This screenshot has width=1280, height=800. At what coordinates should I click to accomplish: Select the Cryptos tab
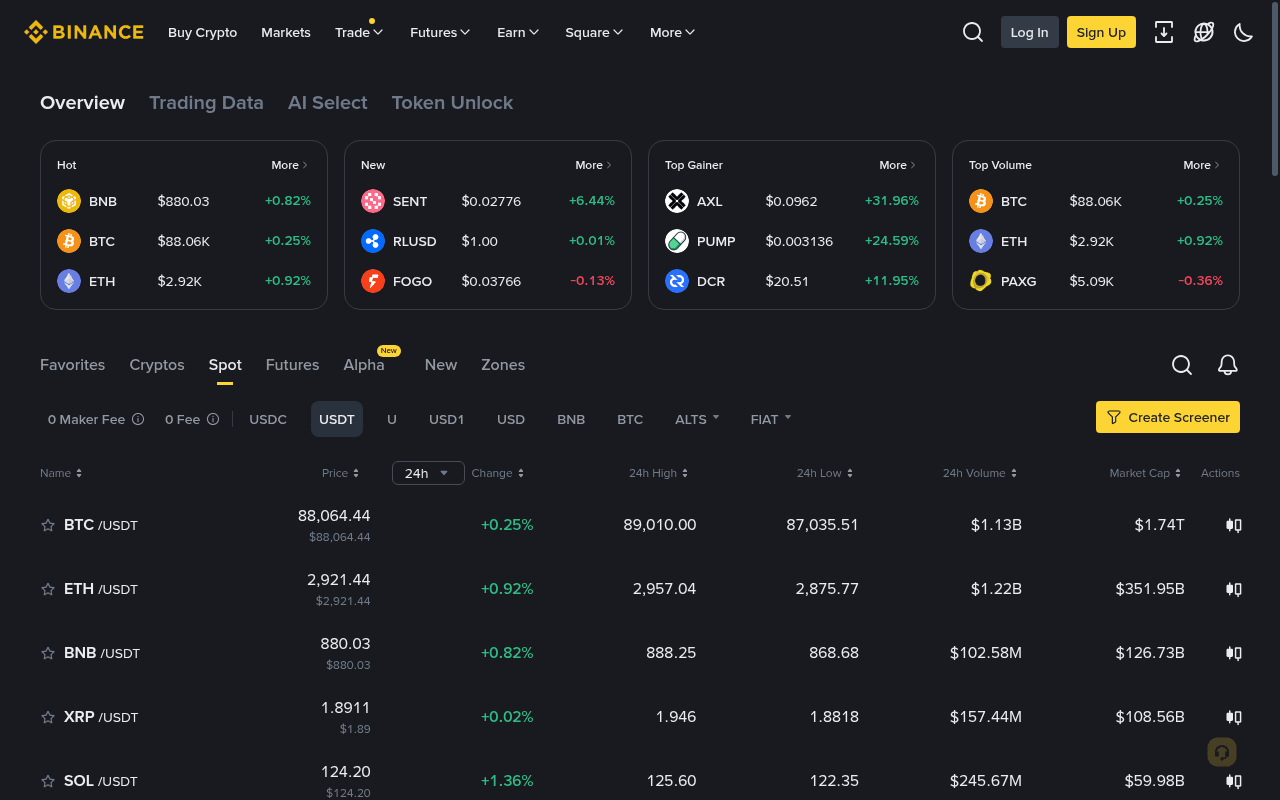click(x=157, y=365)
